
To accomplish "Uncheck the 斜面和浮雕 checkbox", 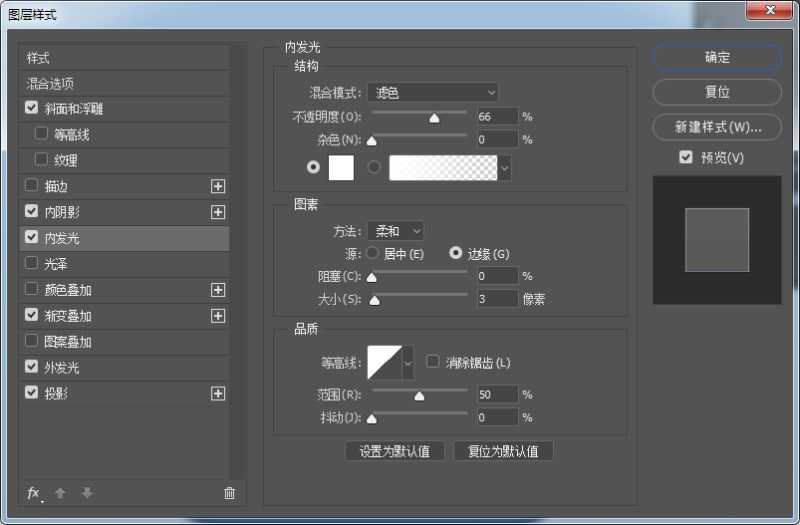I will coord(32,108).
